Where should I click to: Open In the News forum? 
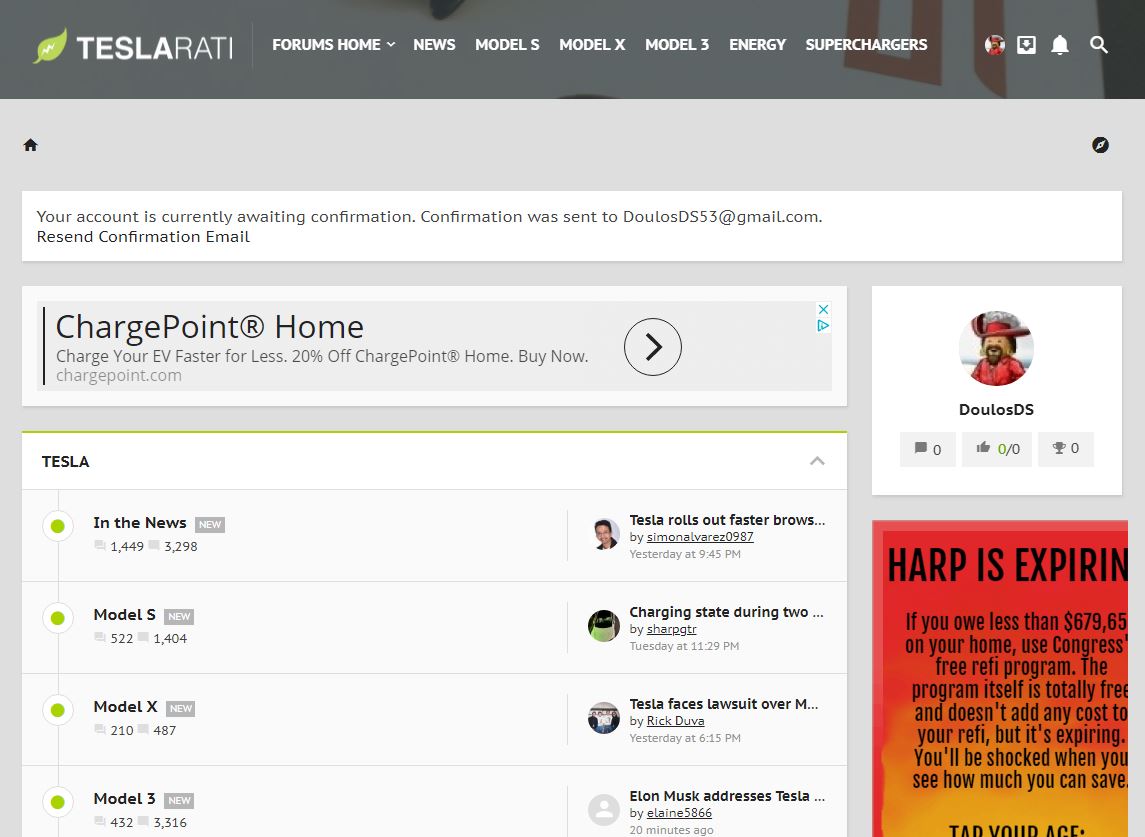[139, 523]
